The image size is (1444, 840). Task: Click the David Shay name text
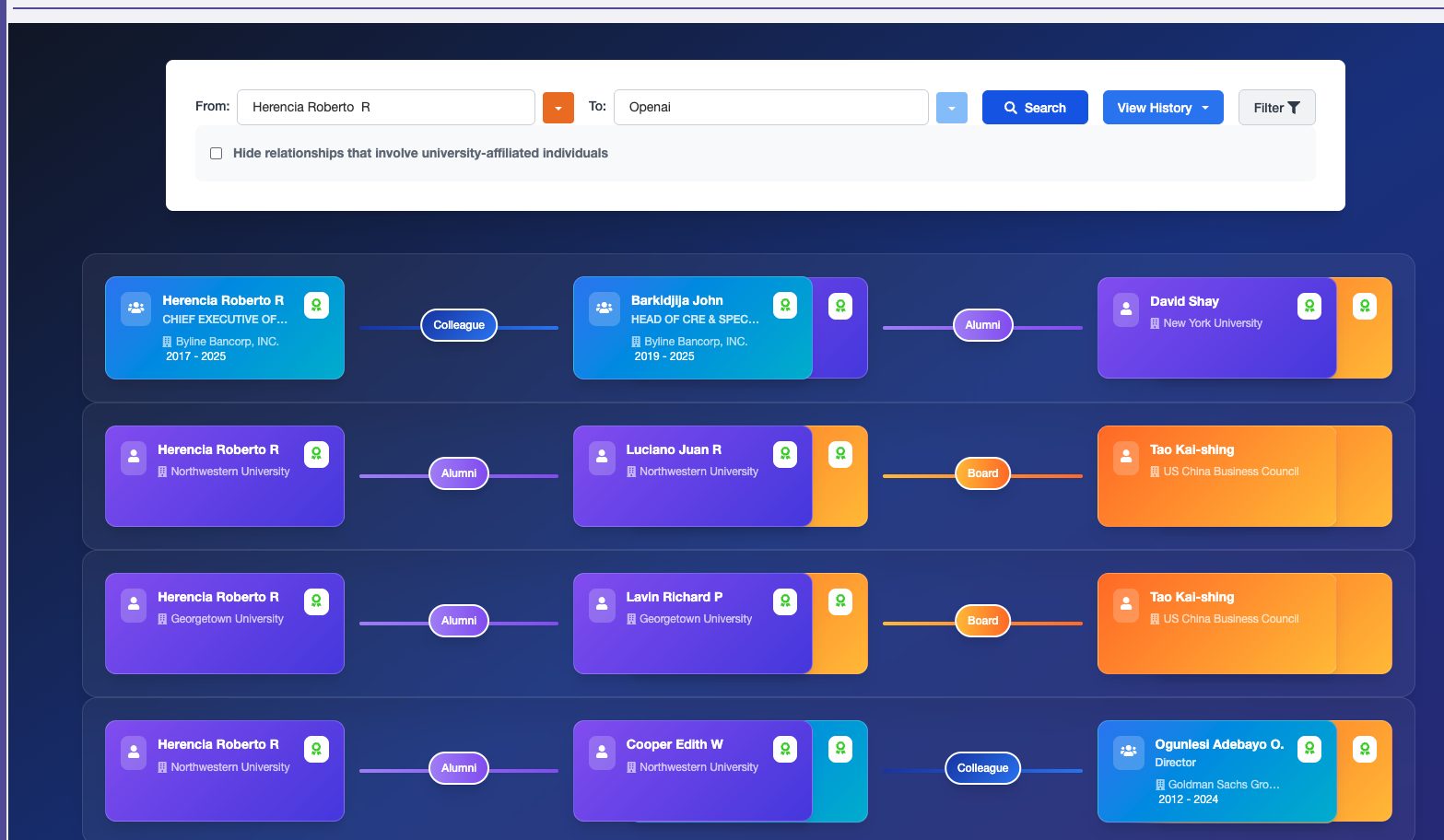point(1184,301)
